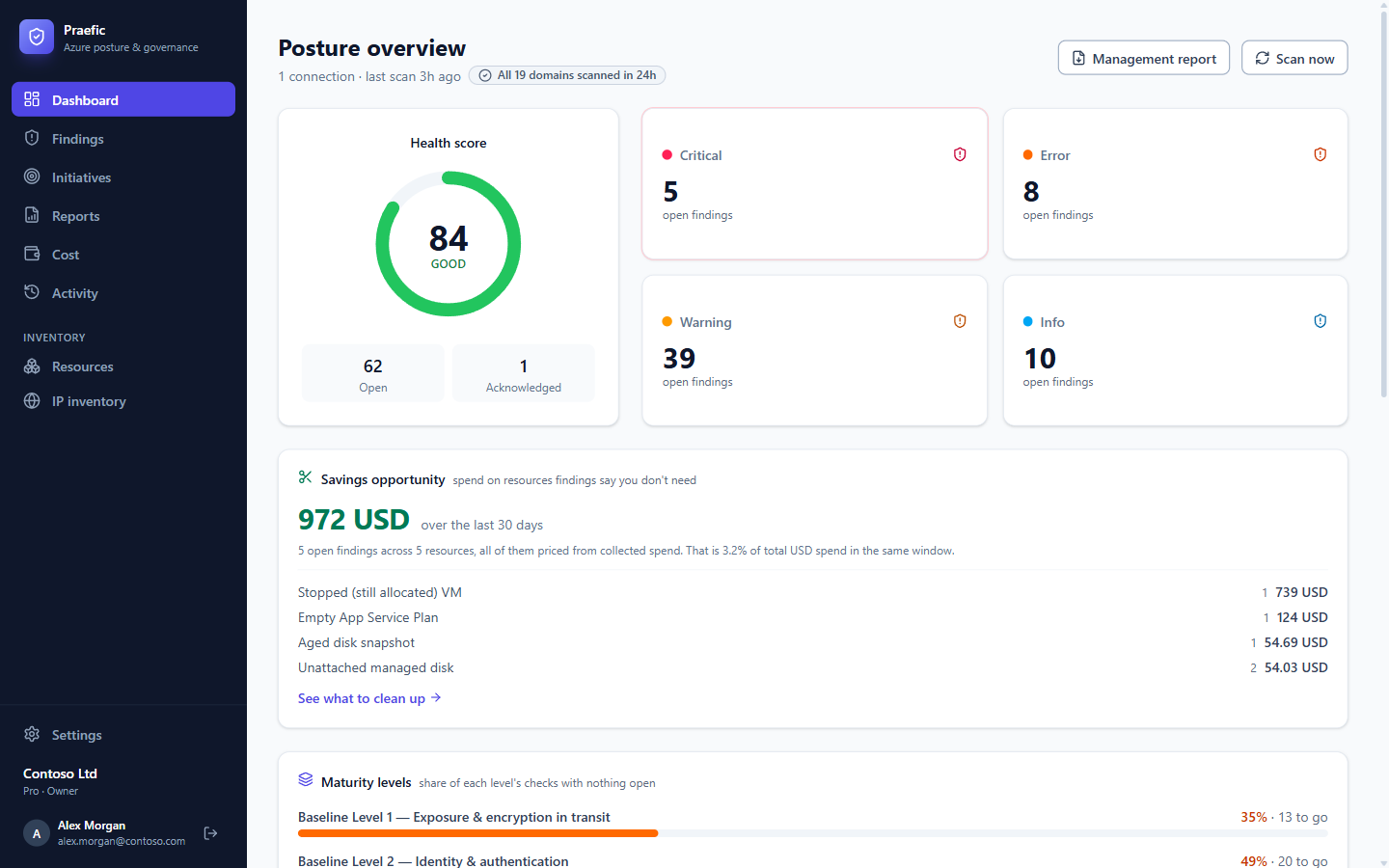
Task: Click the 54.03 USD value
Action: [1295, 667]
